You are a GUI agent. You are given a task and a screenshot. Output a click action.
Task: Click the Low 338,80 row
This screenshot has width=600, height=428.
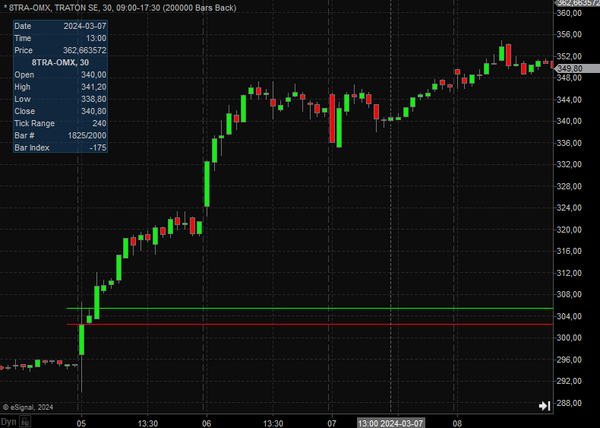pos(60,99)
